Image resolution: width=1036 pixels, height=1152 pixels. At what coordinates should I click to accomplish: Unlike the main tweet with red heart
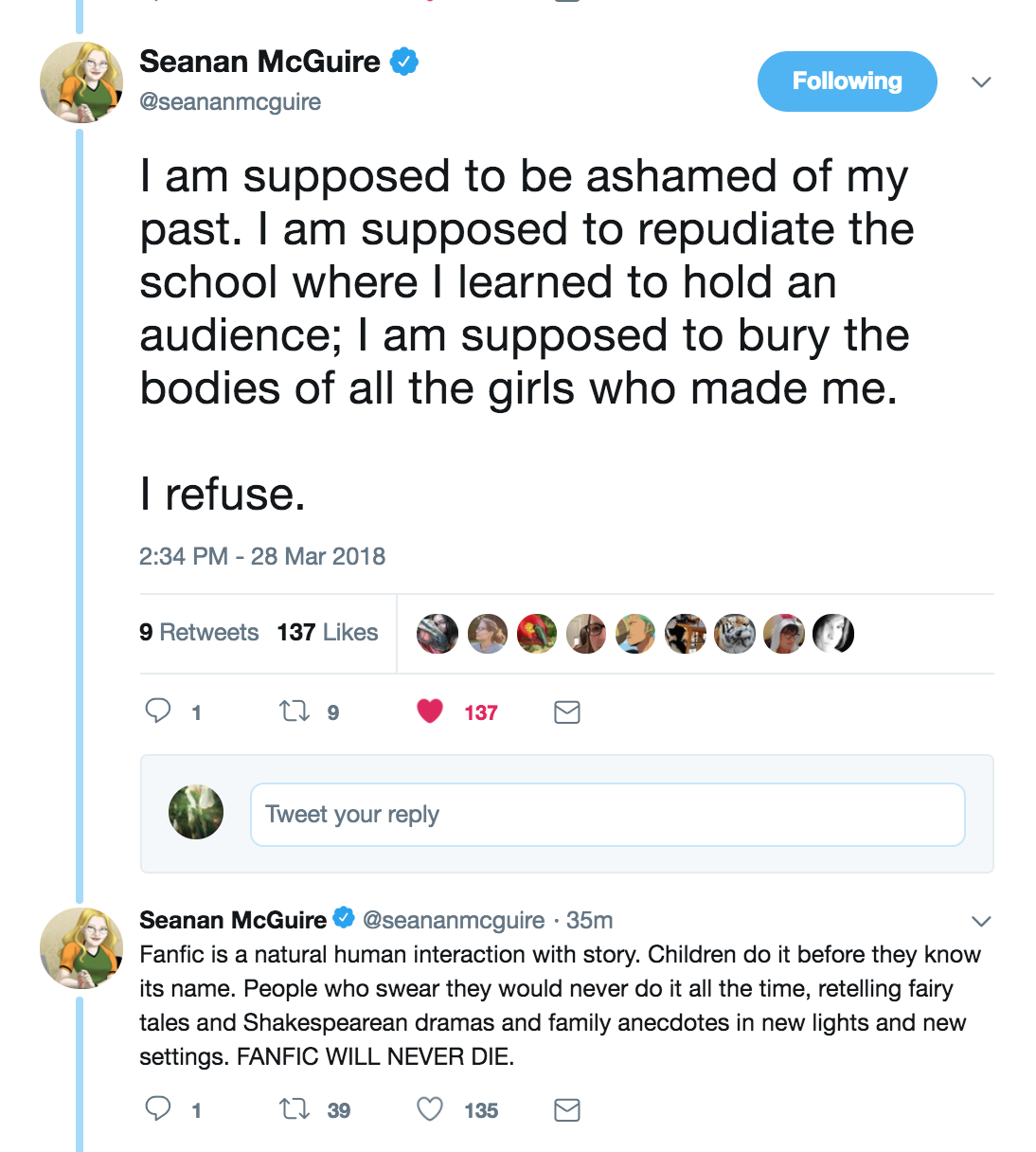tap(430, 711)
